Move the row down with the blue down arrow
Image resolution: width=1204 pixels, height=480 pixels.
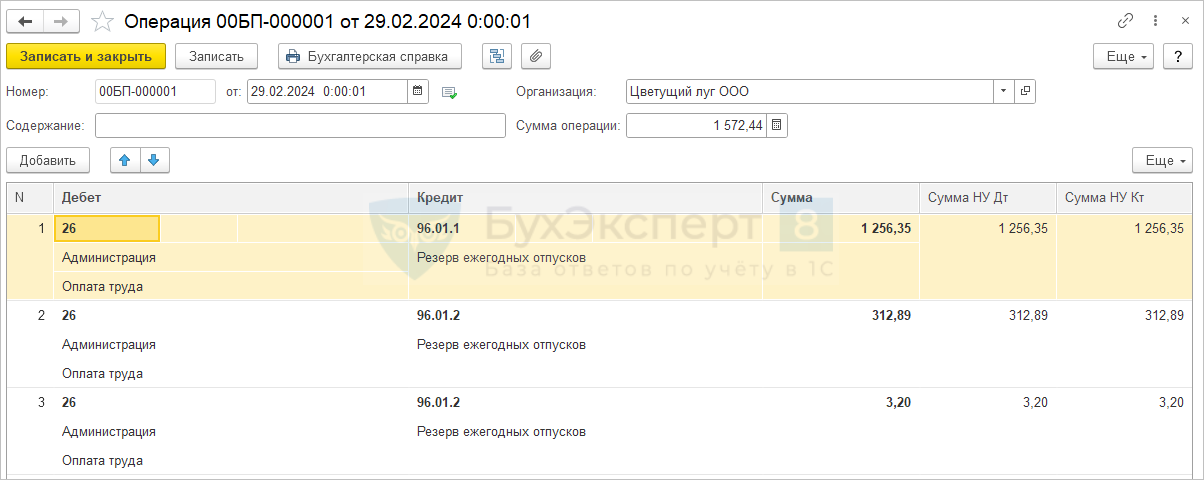[x=155, y=160]
